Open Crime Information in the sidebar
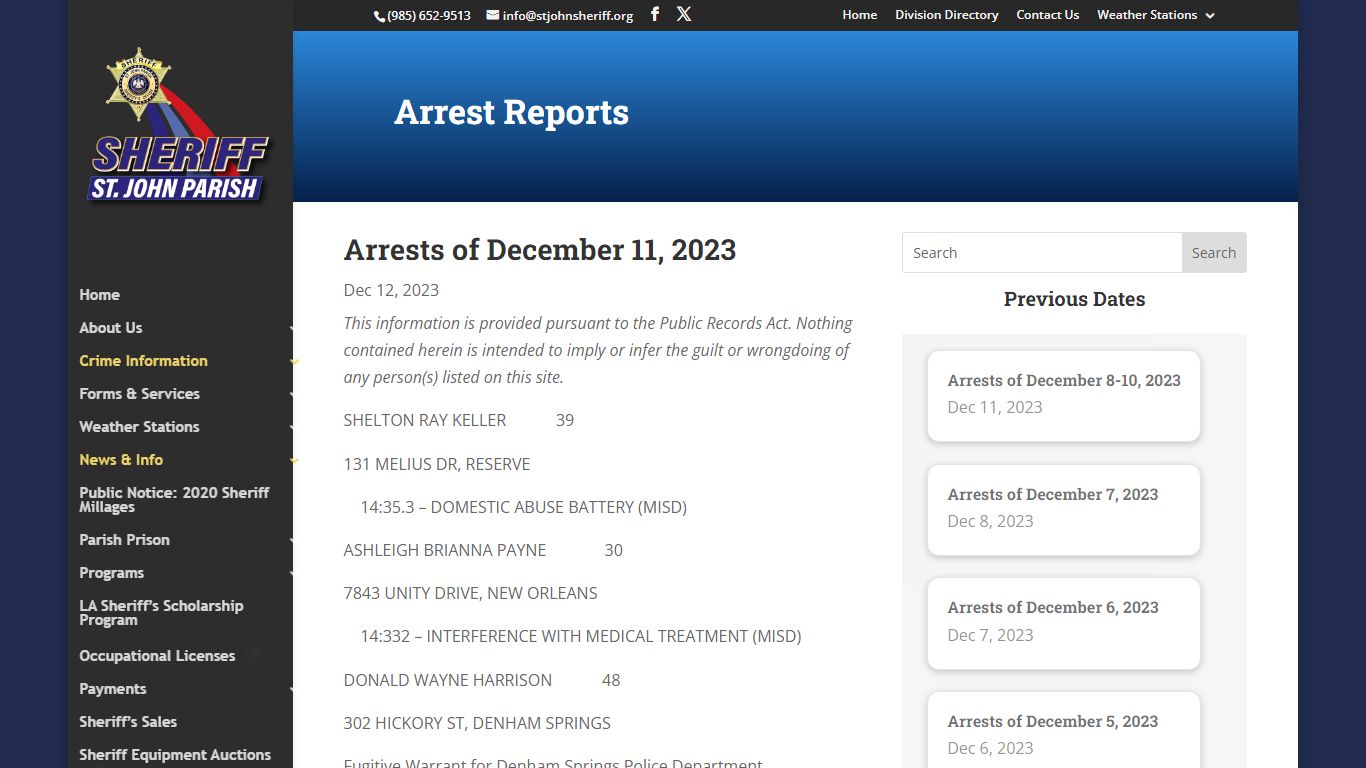The width and height of the screenshot is (1366, 768). tap(143, 361)
